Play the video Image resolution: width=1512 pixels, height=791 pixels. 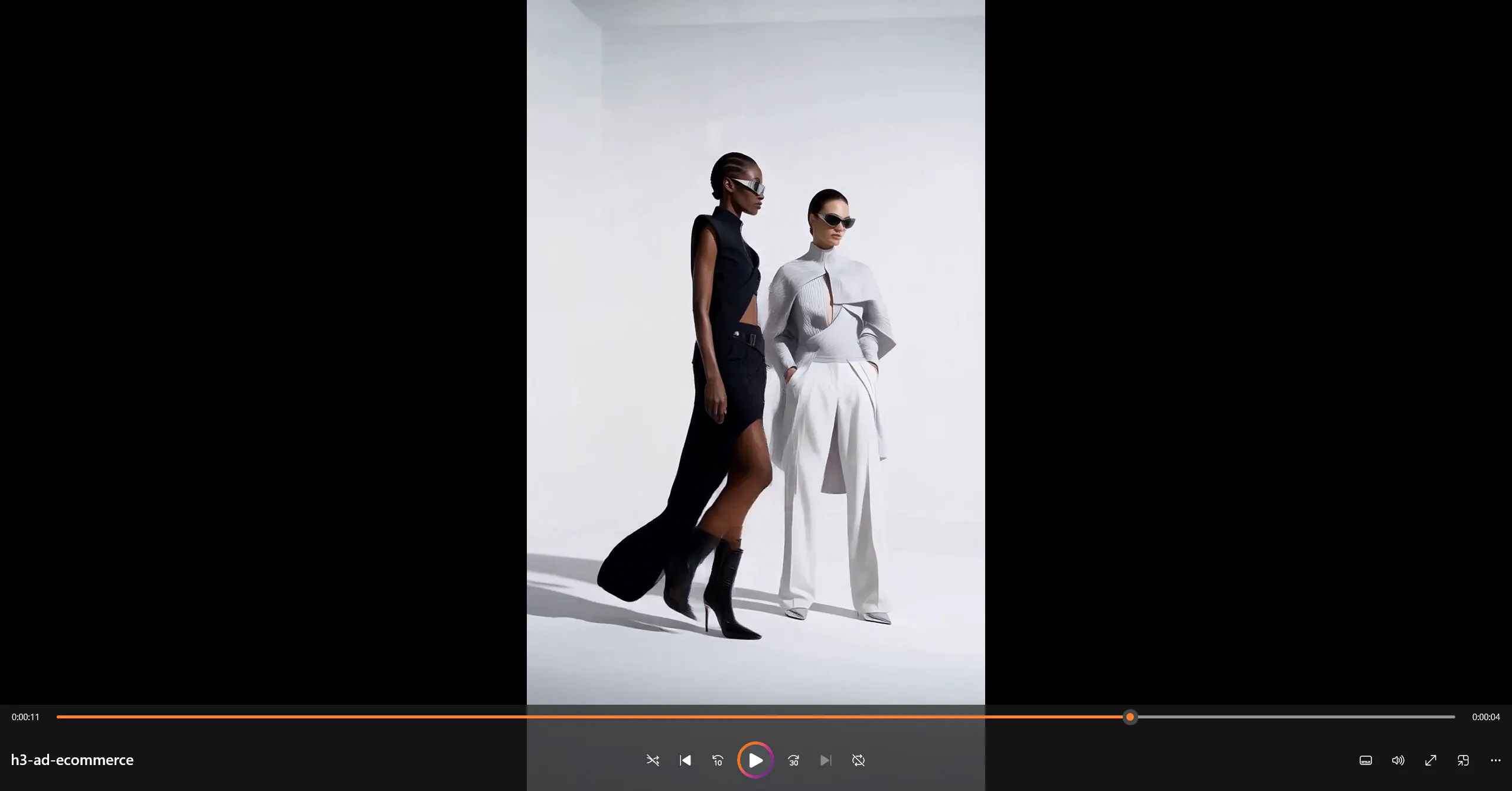click(x=755, y=760)
